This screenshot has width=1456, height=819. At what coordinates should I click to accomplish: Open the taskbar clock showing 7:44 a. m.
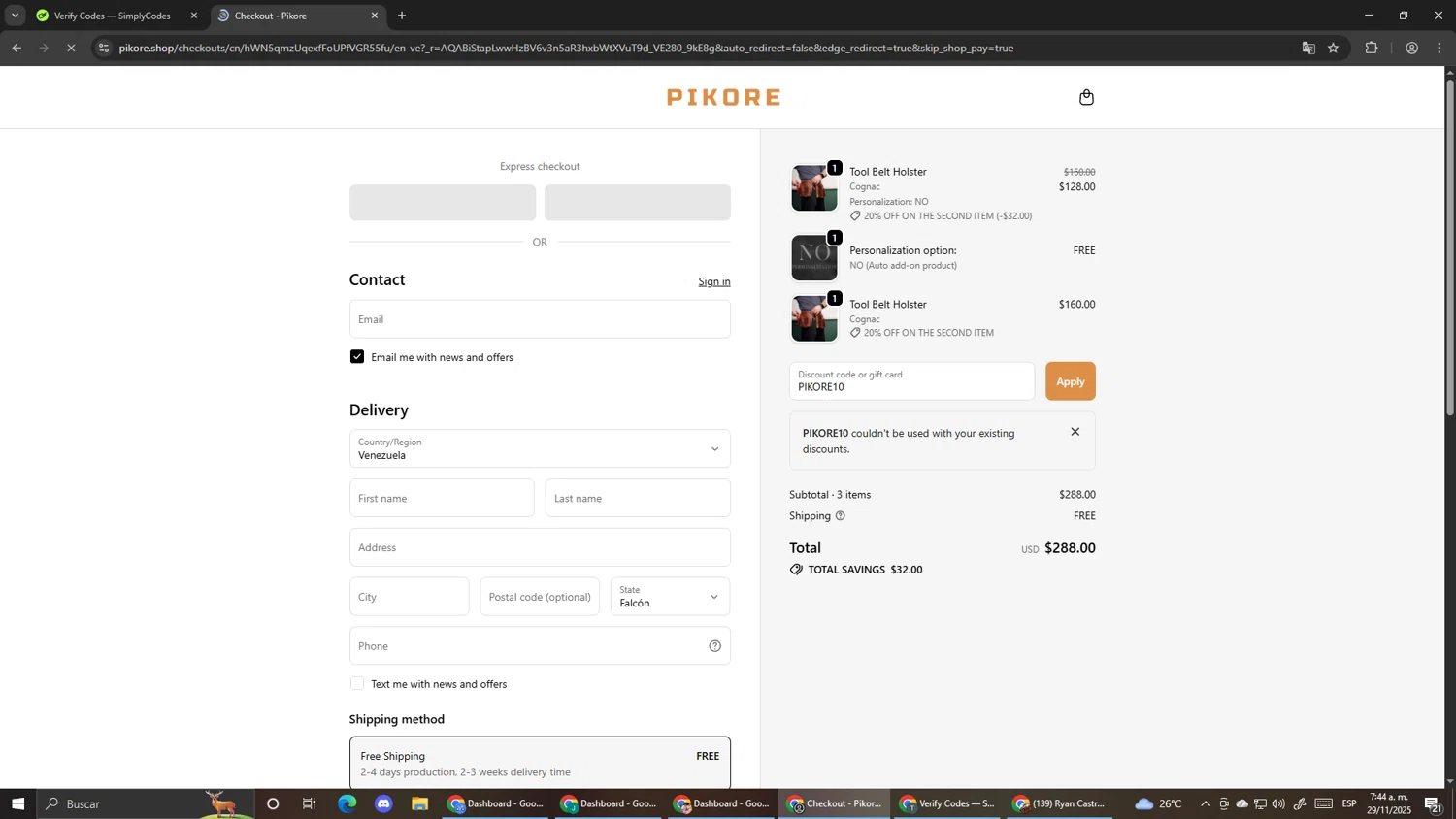click(1390, 803)
